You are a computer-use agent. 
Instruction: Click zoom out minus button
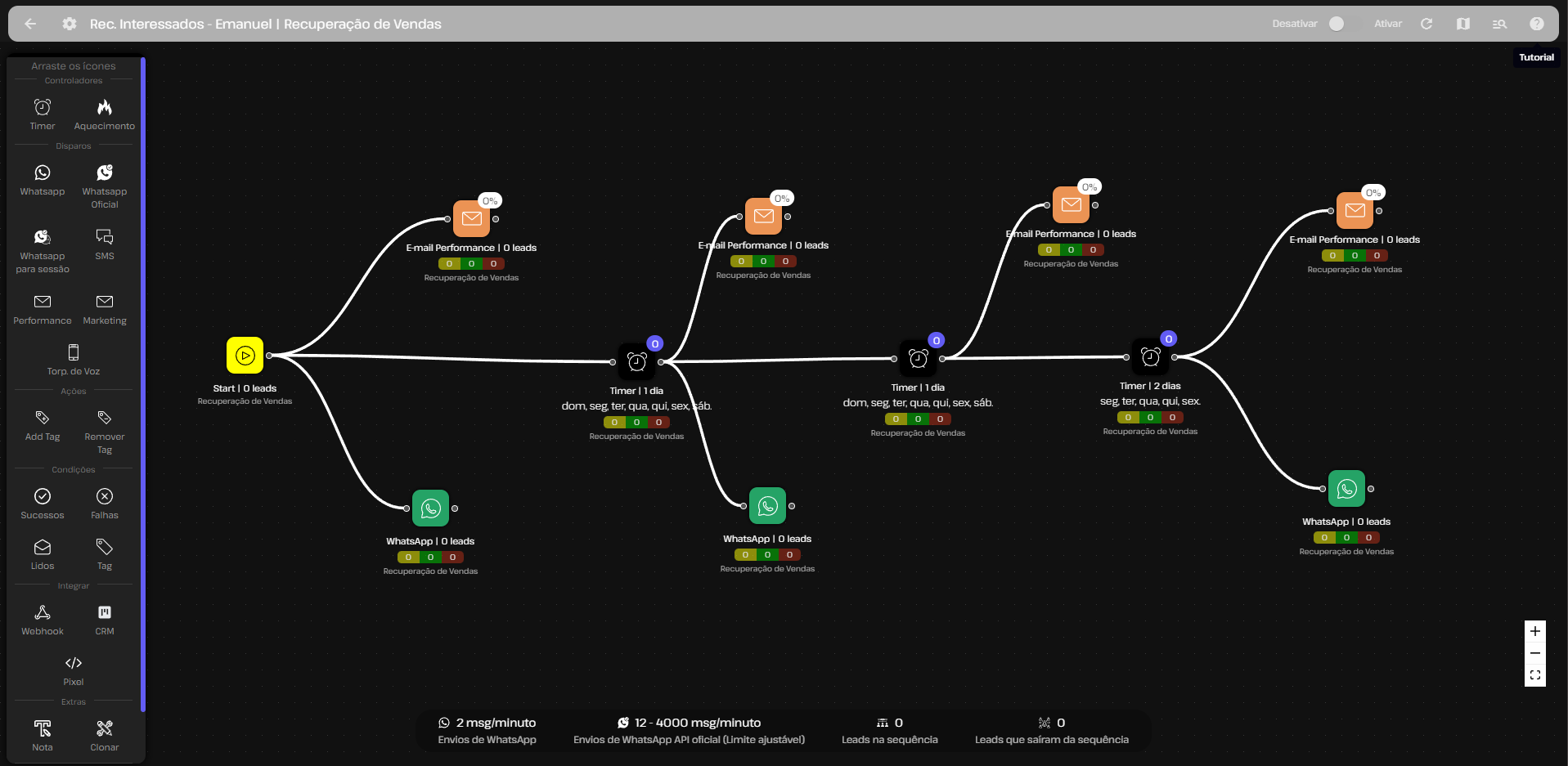[1535, 653]
